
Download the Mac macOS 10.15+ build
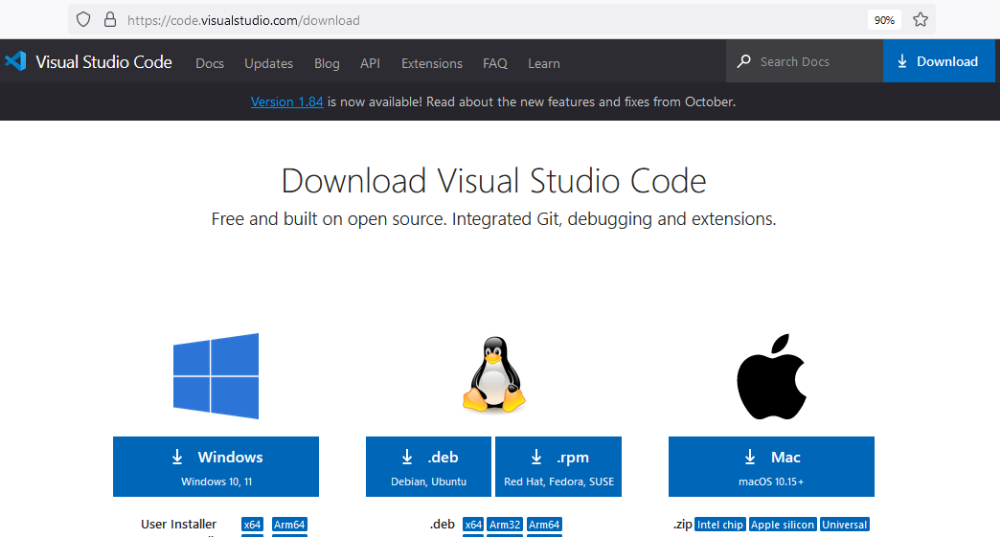(772, 467)
